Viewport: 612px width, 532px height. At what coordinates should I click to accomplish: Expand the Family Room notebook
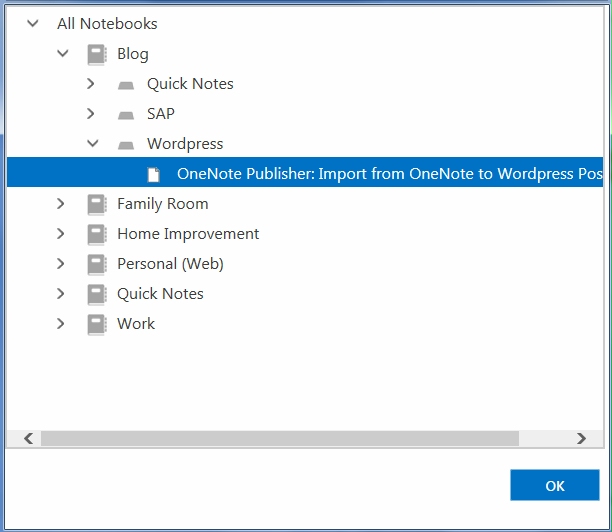tap(60, 203)
